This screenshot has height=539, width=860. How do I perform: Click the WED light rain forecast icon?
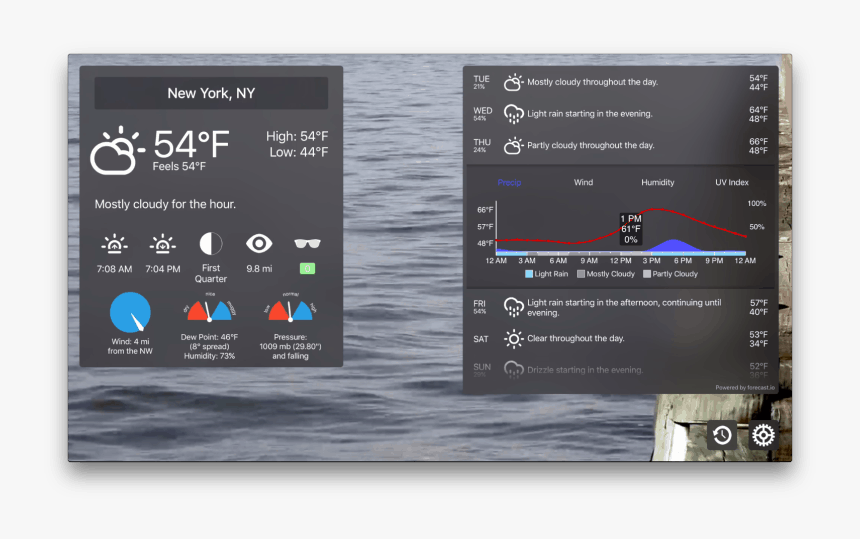click(513, 114)
